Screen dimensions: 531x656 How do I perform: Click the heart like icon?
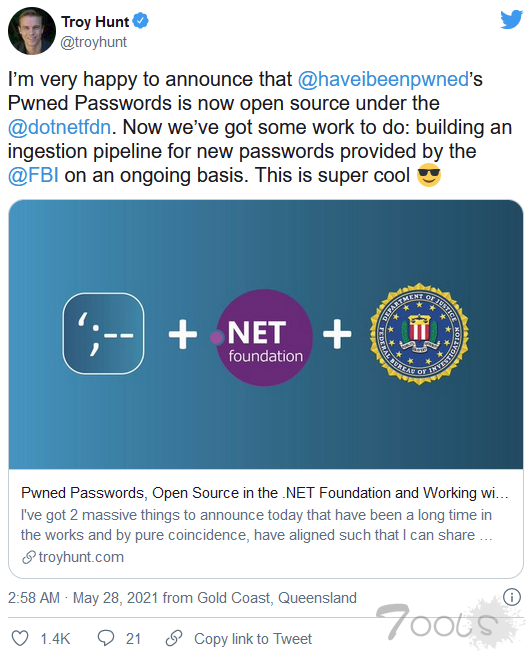[x=20, y=638]
